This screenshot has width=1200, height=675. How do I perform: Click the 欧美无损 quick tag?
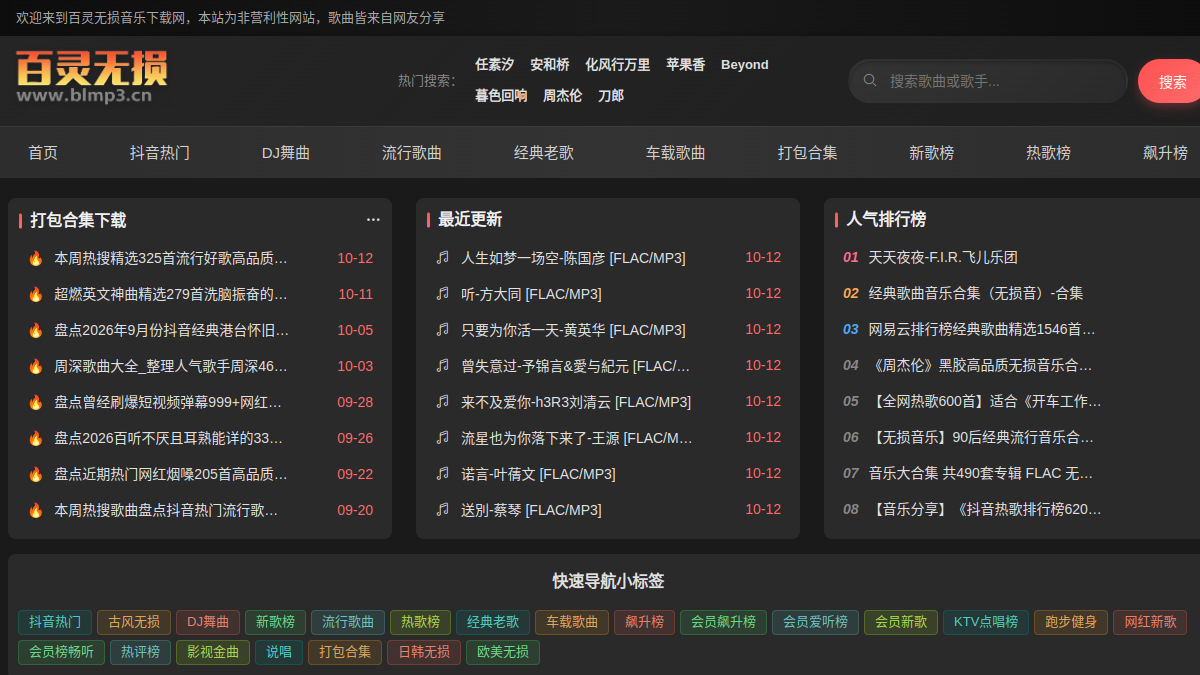click(503, 653)
